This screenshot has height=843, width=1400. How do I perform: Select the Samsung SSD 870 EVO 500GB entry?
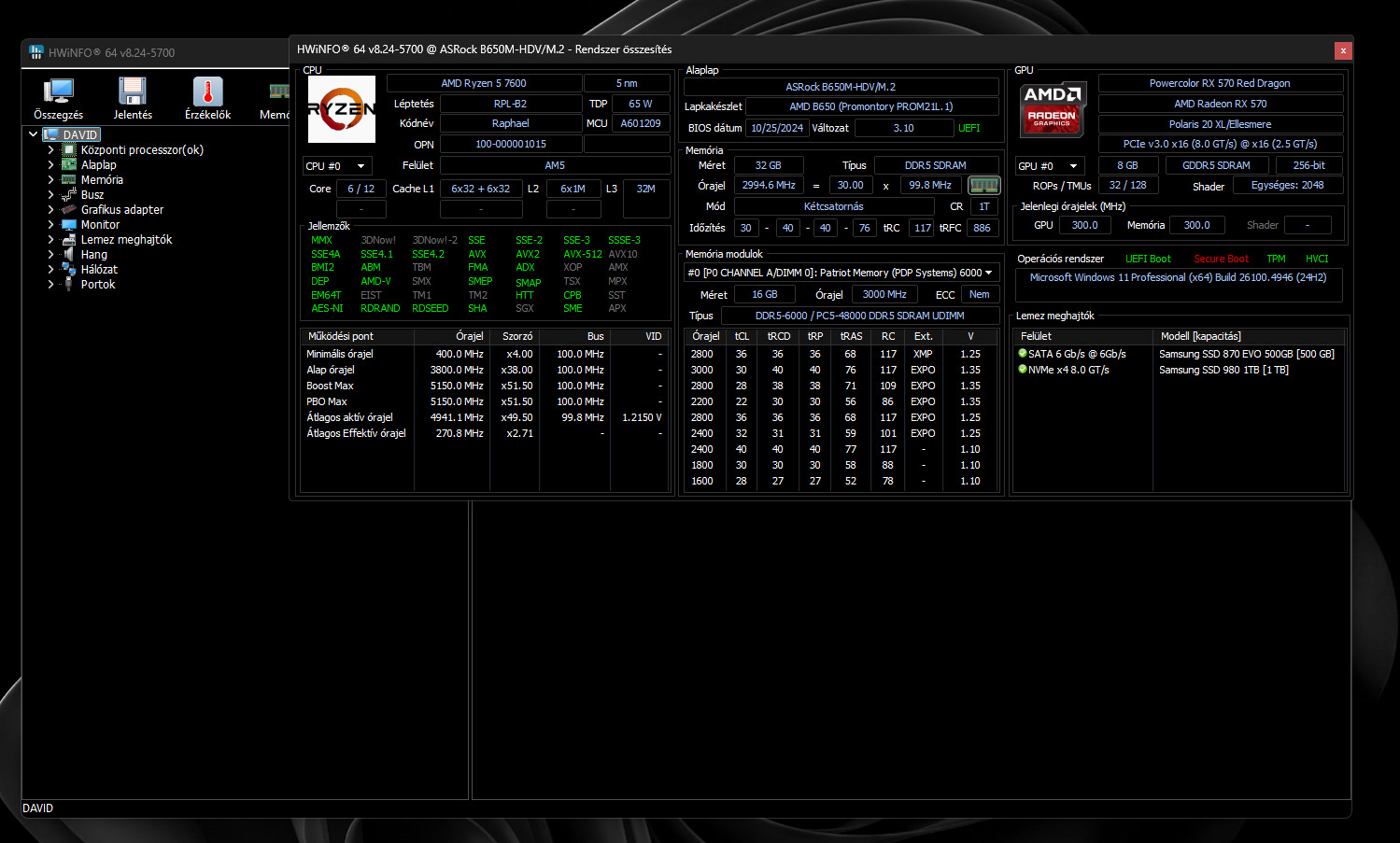coord(1247,354)
